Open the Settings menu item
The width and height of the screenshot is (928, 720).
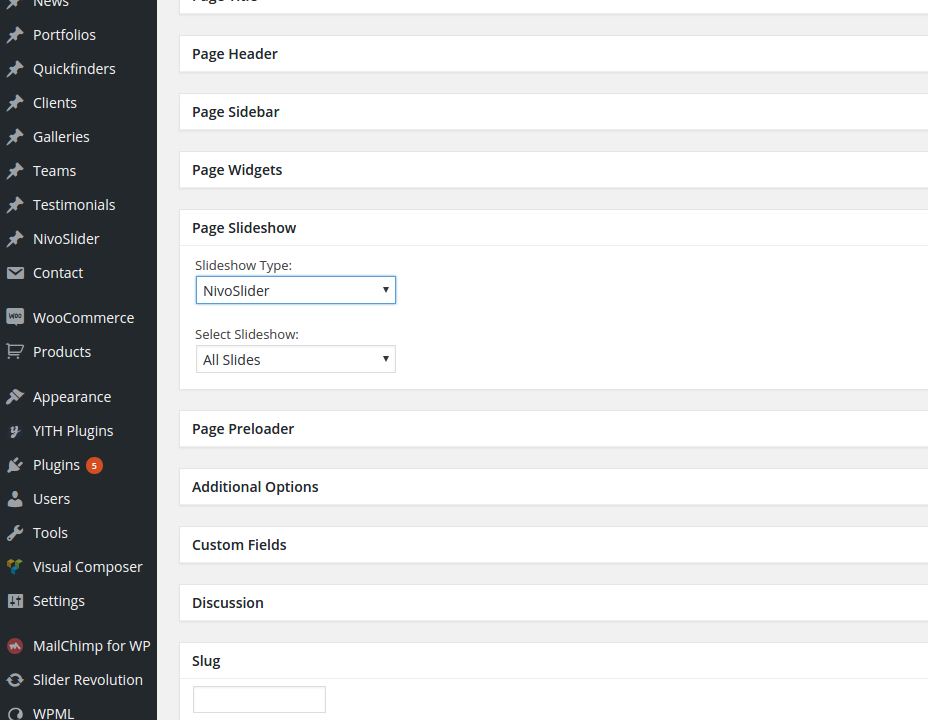click(58, 601)
